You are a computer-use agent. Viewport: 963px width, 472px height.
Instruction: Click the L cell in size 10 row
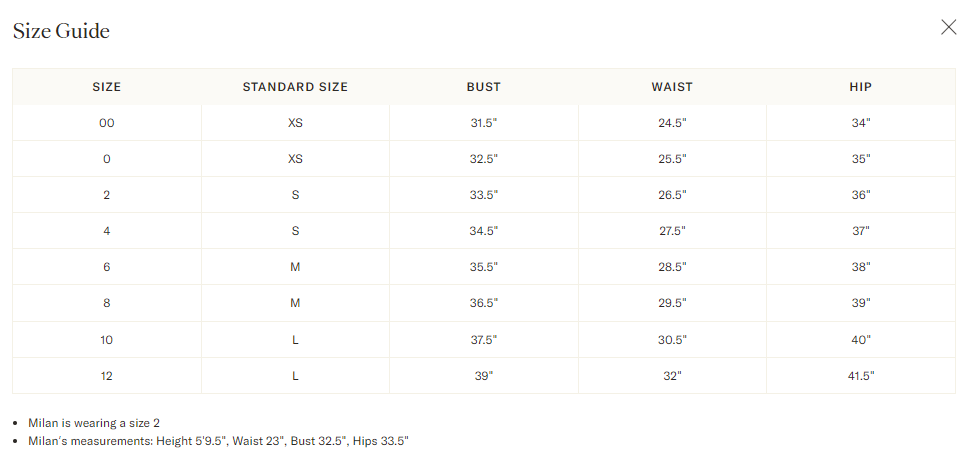pyautogui.click(x=295, y=340)
